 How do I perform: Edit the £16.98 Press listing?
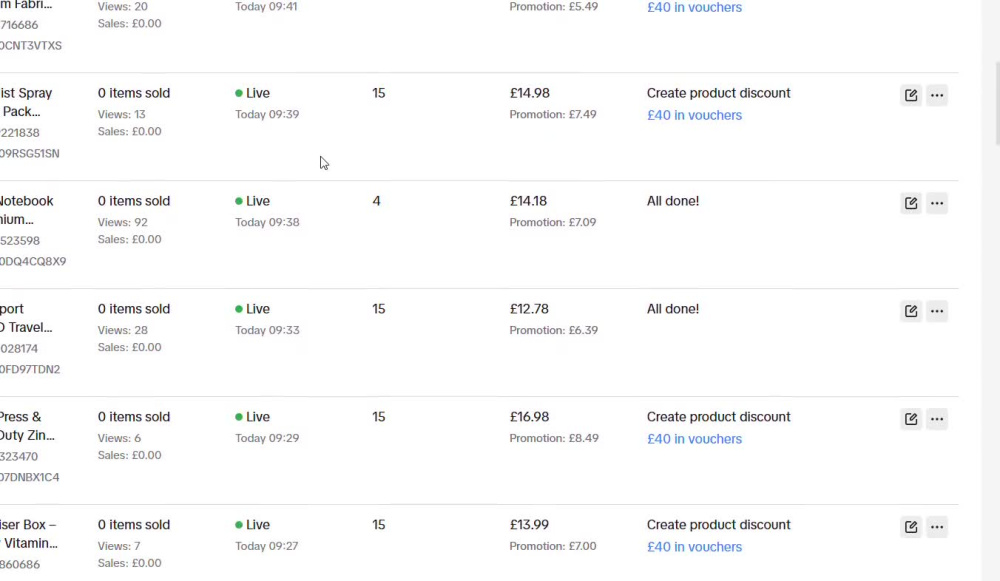[x=911, y=418]
